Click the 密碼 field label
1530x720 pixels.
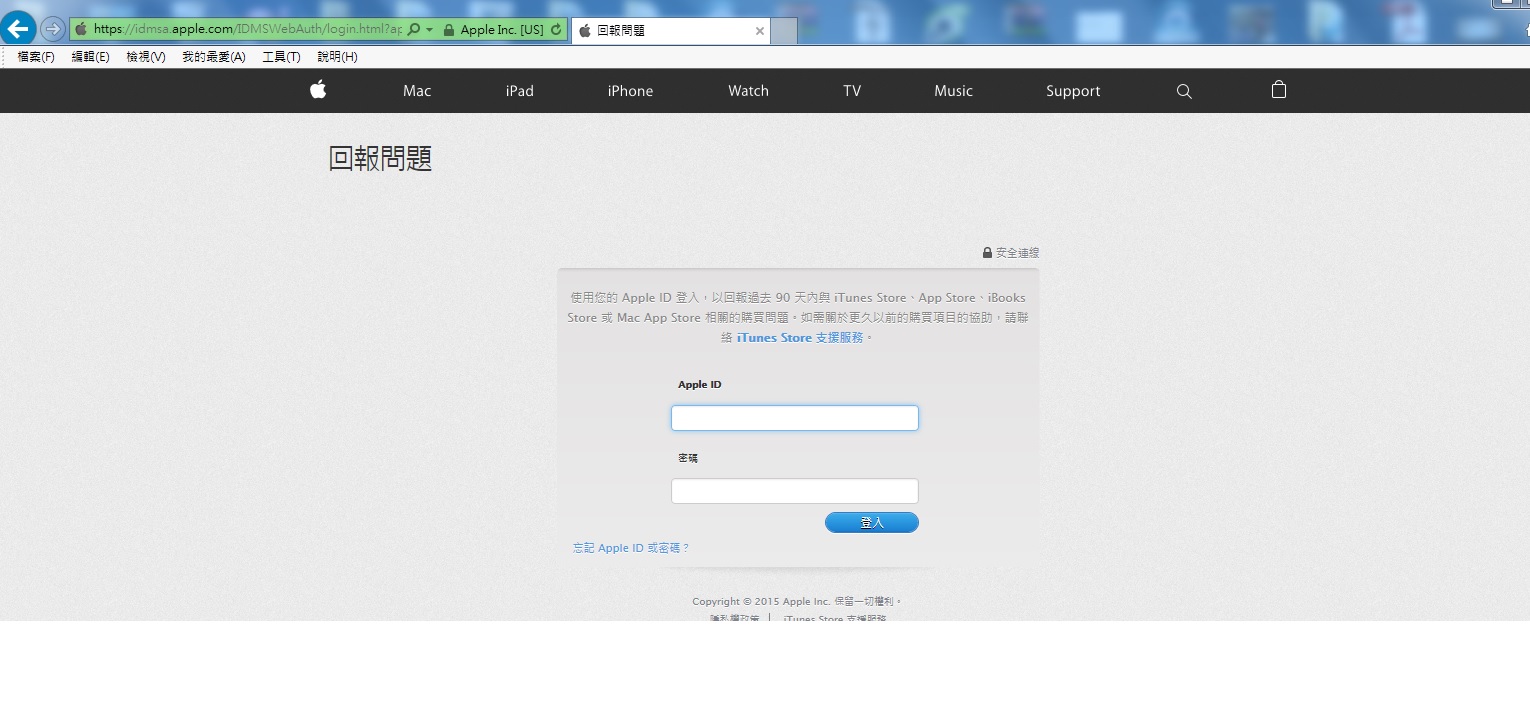[688, 458]
